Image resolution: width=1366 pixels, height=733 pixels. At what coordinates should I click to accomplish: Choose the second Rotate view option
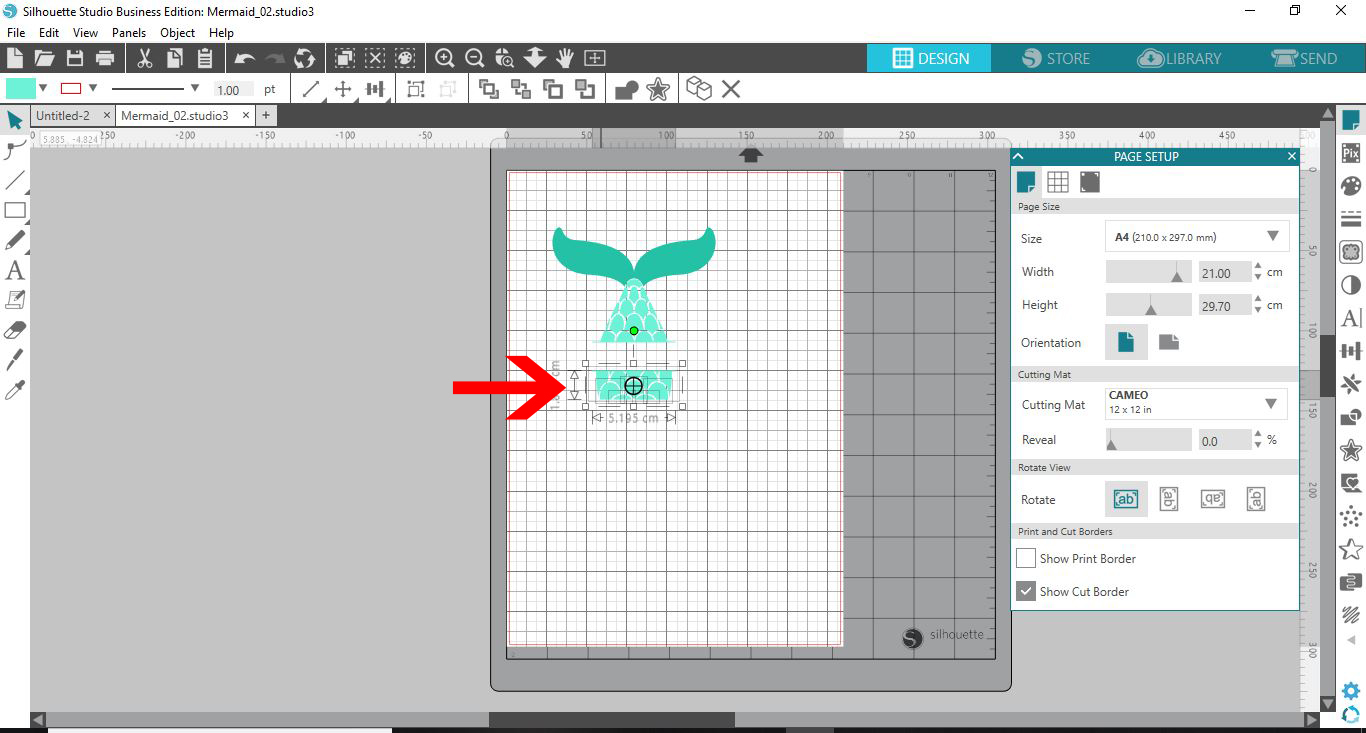(x=1169, y=499)
